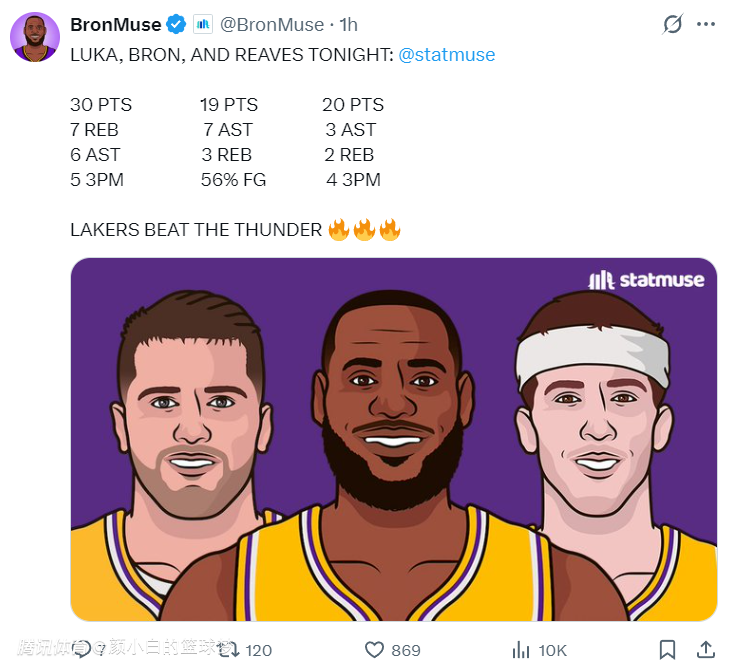Repost the tweet with 120 reposts
735x671 pixels.
pyautogui.click(x=229, y=649)
